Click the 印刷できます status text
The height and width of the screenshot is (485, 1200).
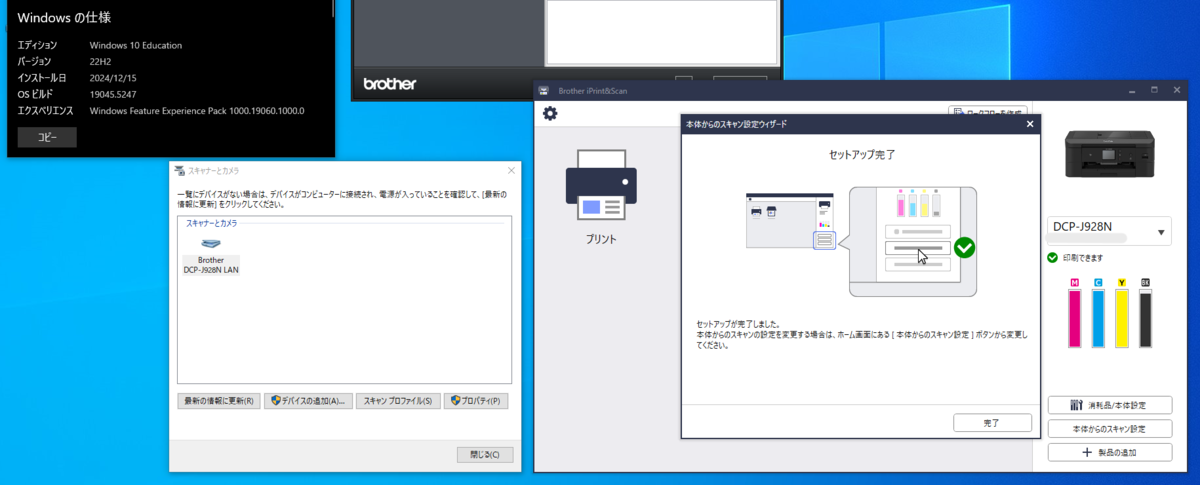pyautogui.click(x=1082, y=258)
